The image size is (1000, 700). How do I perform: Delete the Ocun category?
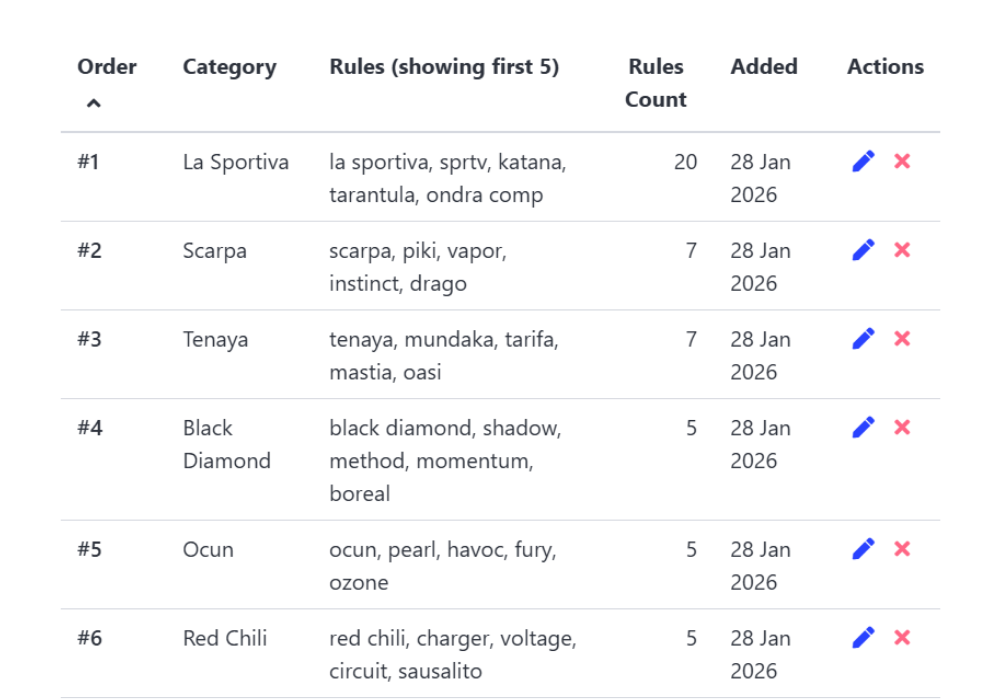902,549
